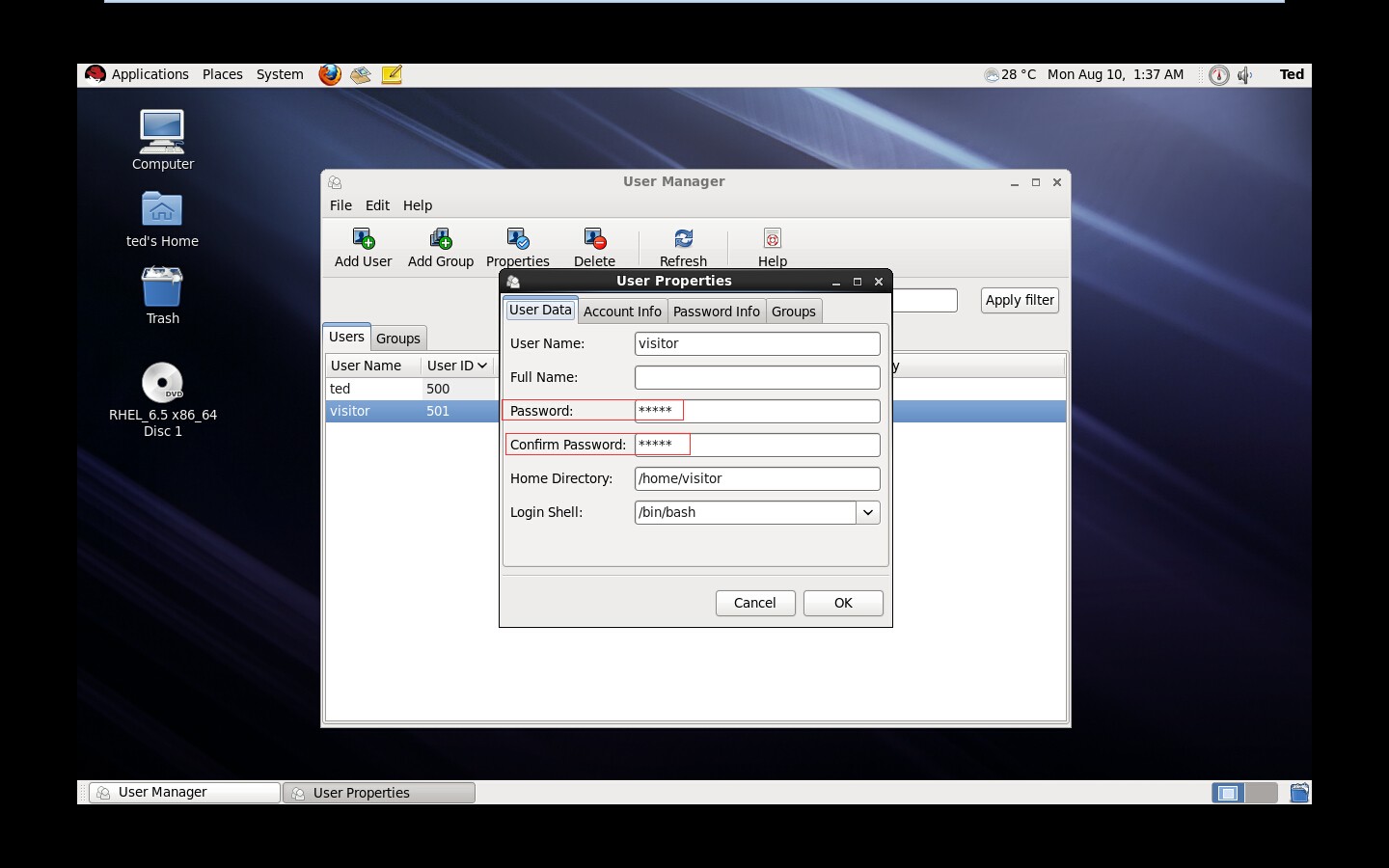Click the Apply filter button

pyautogui.click(x=1020, y=300)
